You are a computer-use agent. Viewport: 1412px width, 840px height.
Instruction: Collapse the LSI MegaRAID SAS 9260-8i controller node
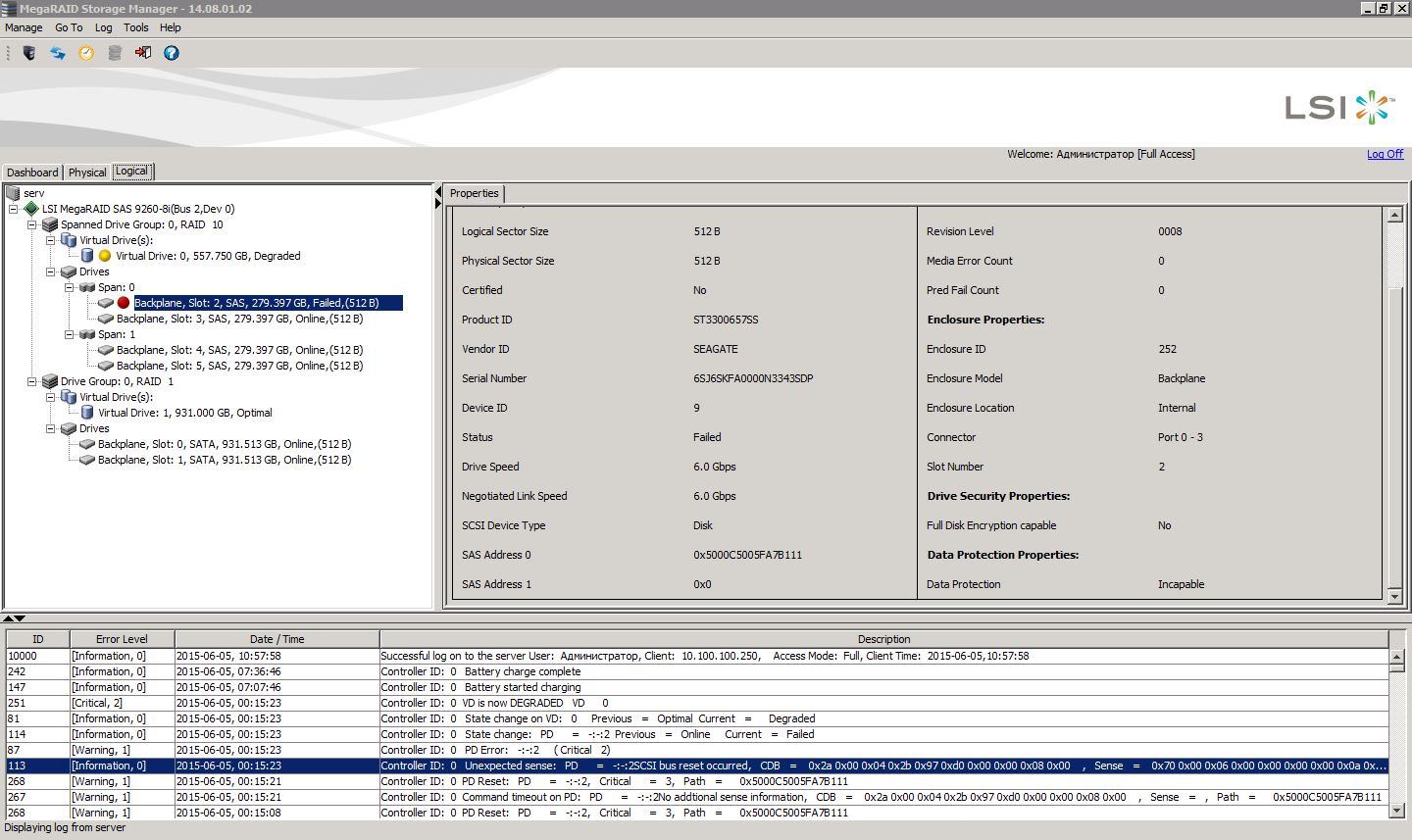14,209
